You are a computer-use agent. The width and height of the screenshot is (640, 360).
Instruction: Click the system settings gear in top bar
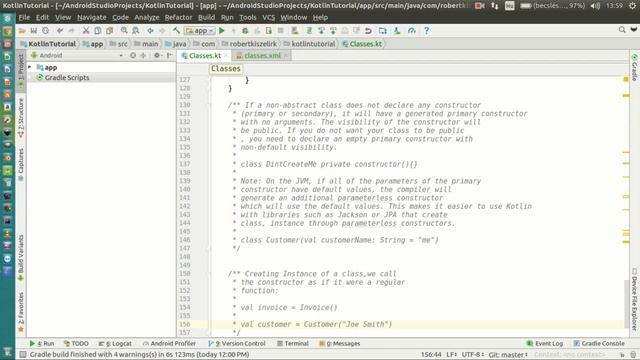tap(632, 6)
